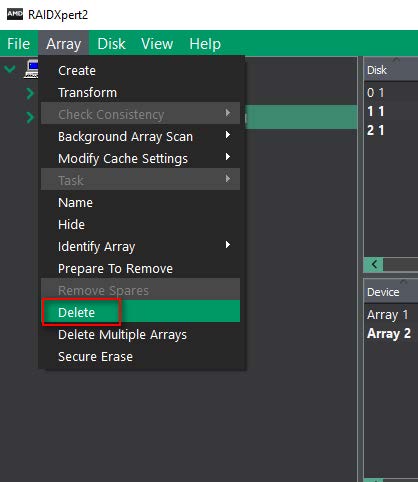Open the Help menu

(x=205, y=44)
